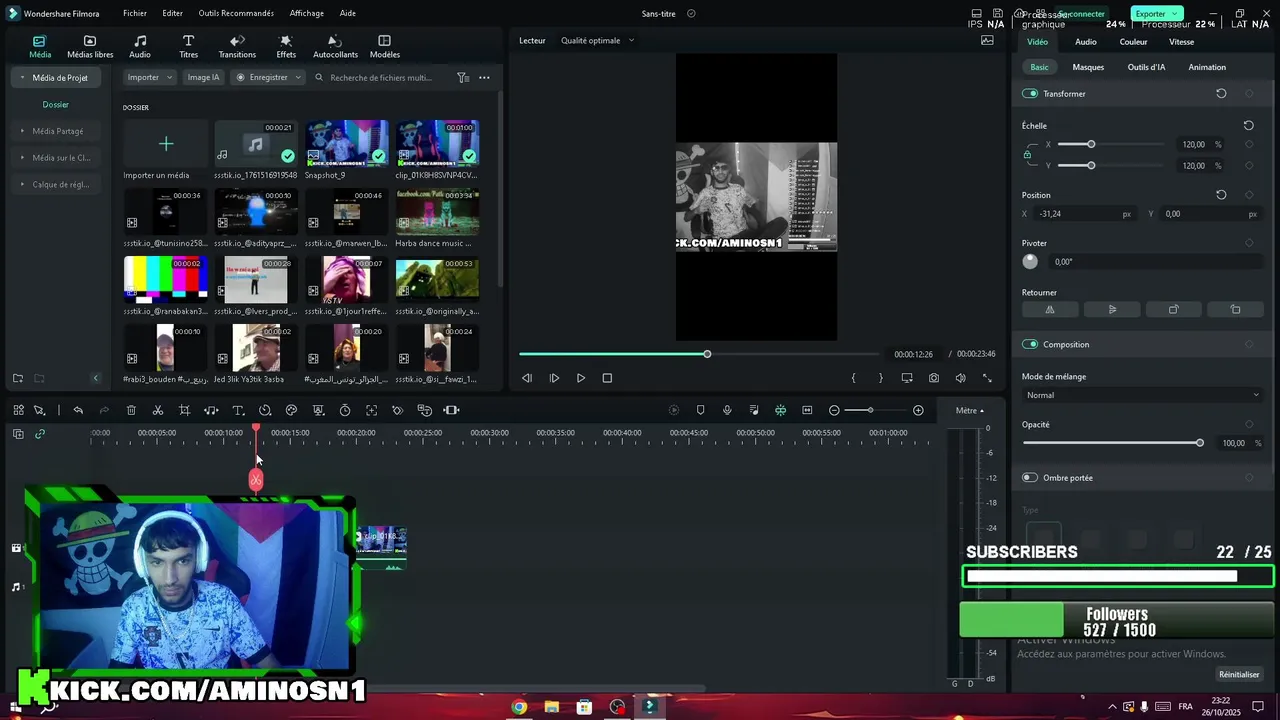The height and width of the screenshot is (720, 1280).
Task: Click the Importer un média tile
Action: click(x=166, y=150)
